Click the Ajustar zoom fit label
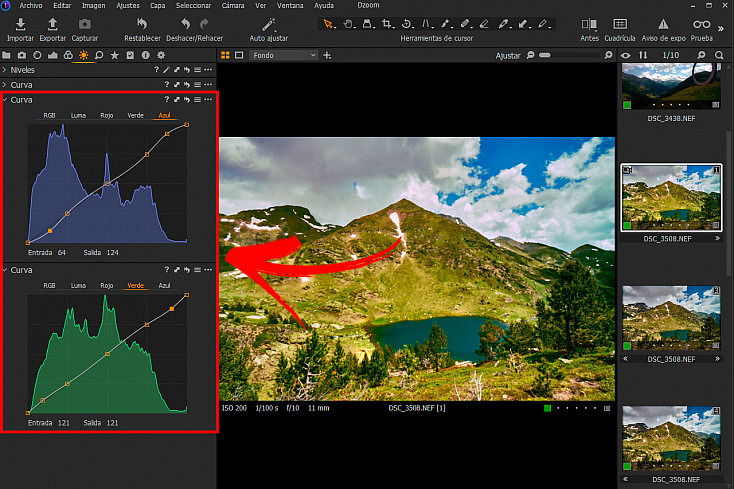The width and height of the screenshot is (734, 489). click(x=508, y=55)
